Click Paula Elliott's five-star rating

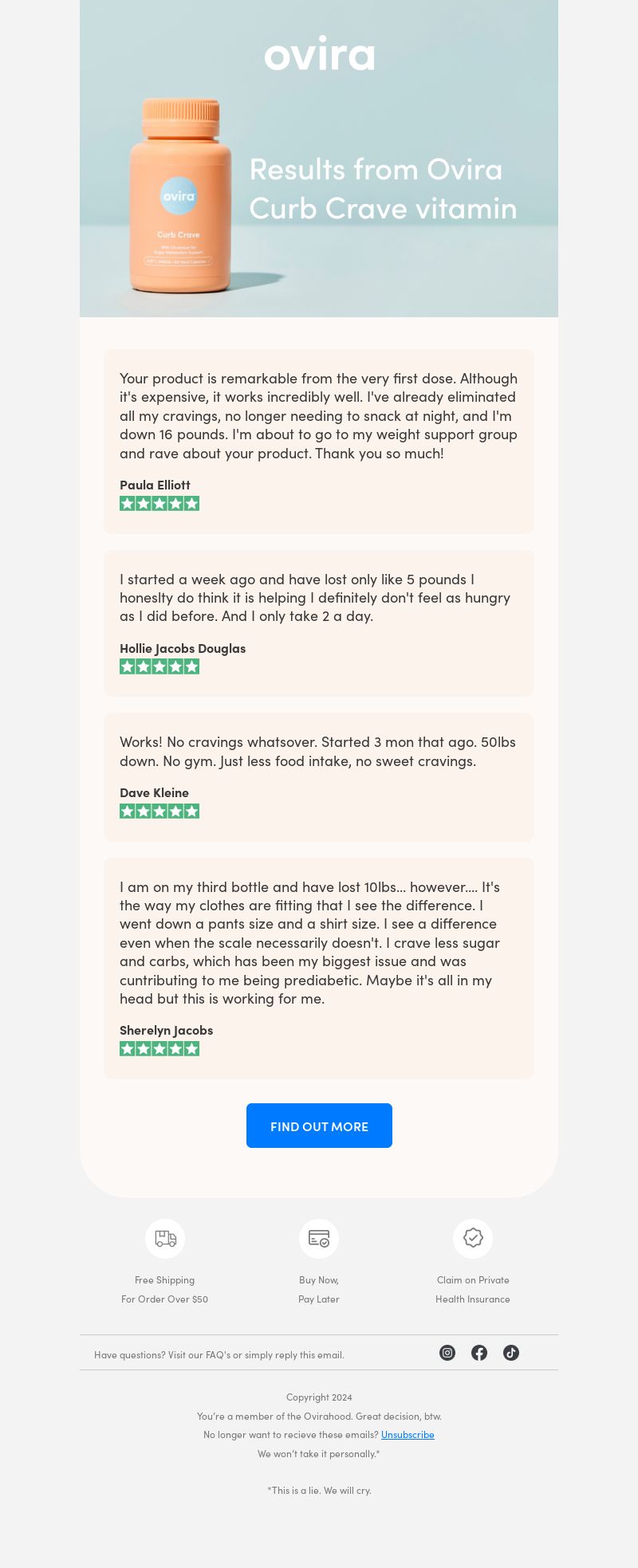click(159, 503)
